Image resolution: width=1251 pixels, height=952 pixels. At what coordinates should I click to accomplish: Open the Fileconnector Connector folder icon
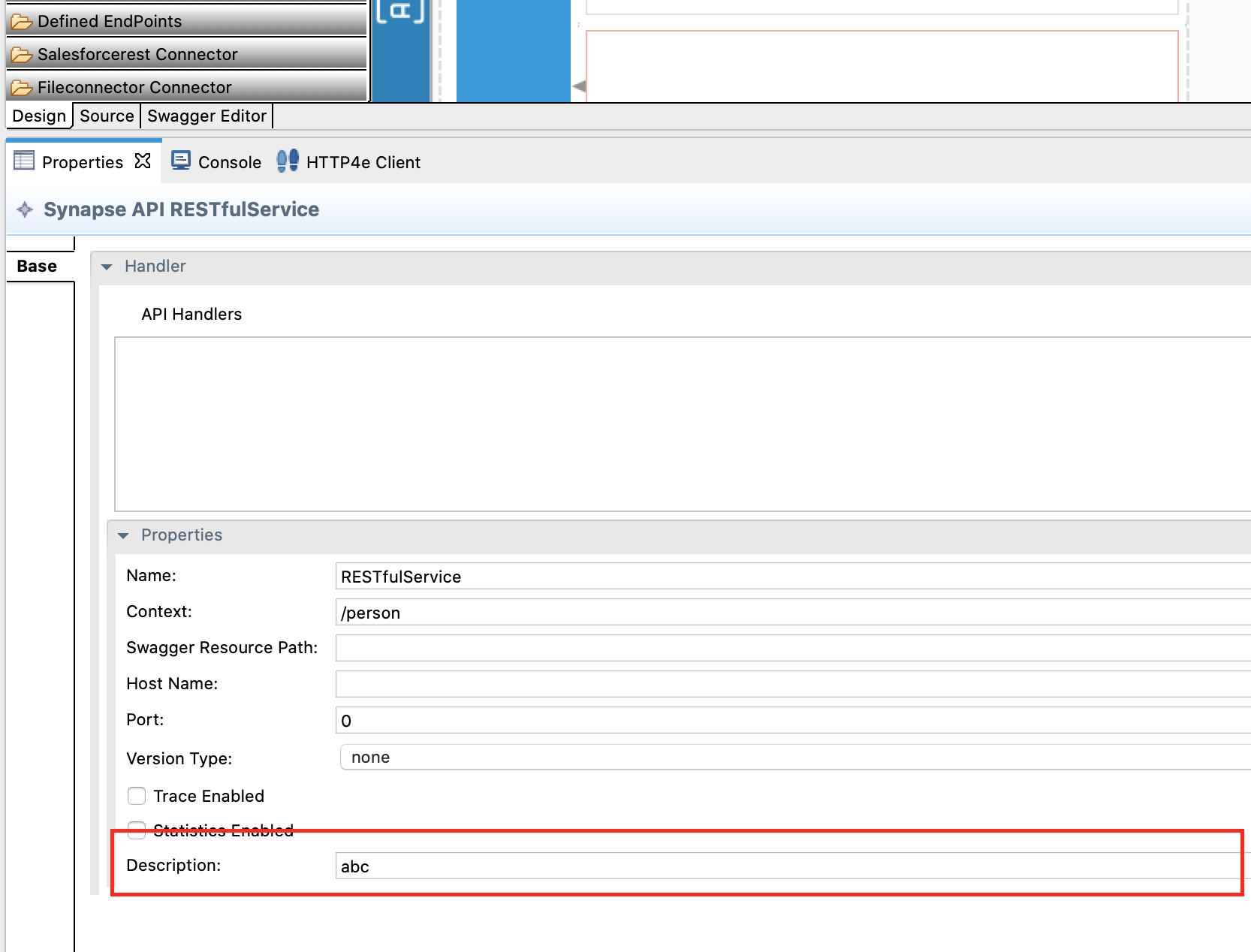click(x=21, y=87)
